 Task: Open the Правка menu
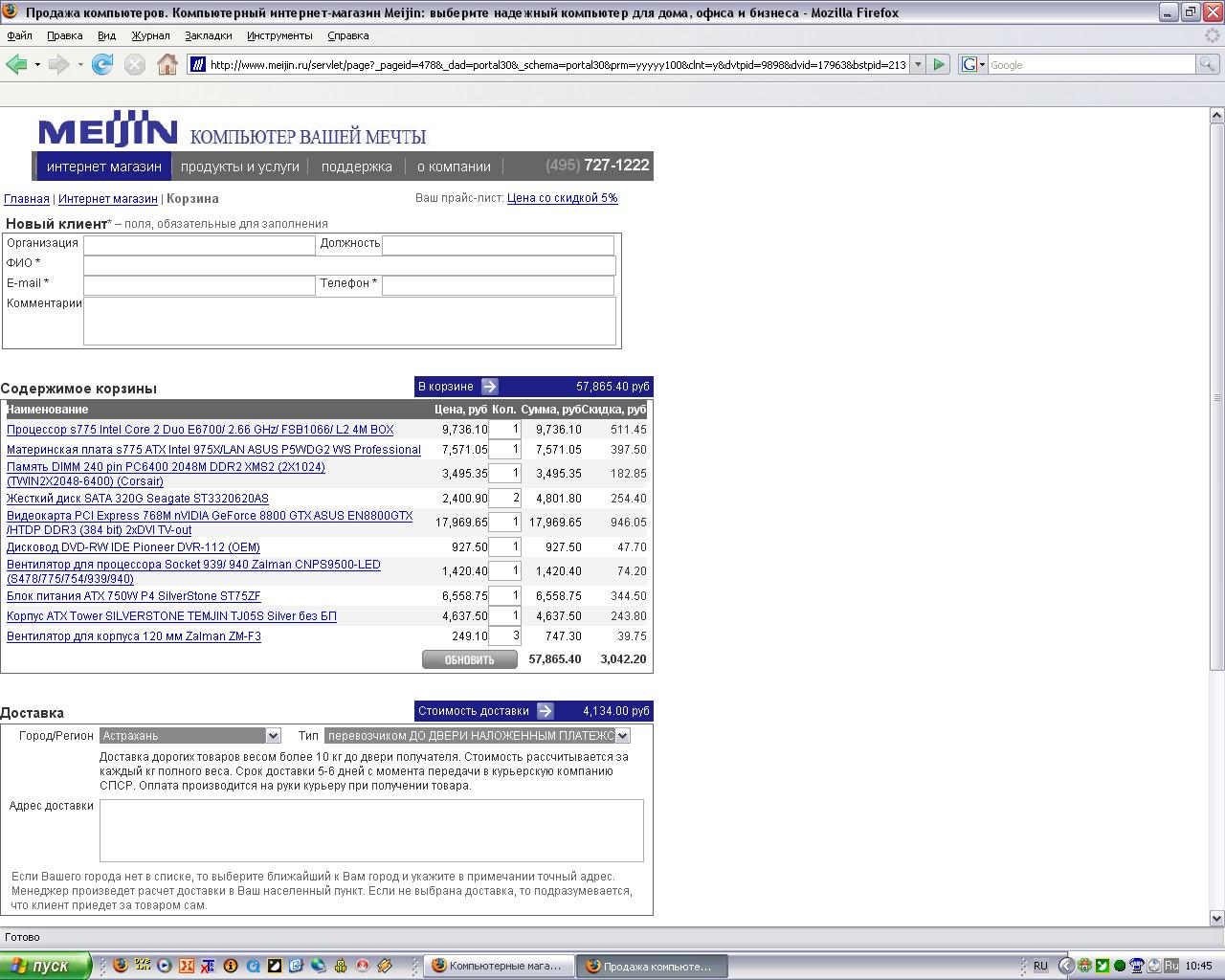[x=64, y=35]
